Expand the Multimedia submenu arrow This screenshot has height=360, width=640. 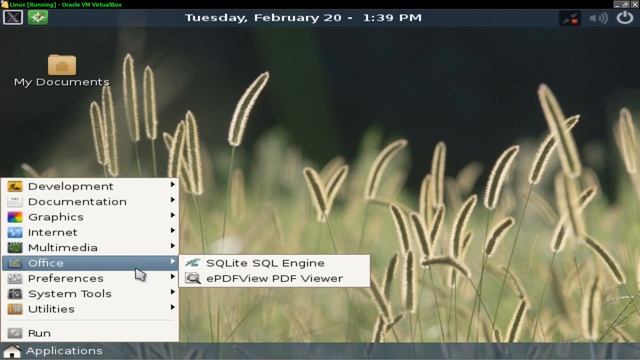[173, 246]
